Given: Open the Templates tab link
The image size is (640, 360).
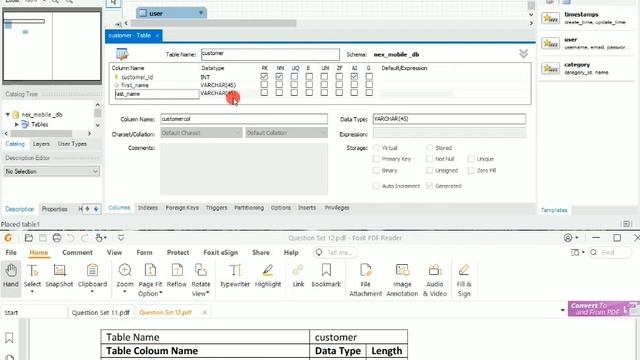Looking at the screenshot, I should tap(554, 210).
